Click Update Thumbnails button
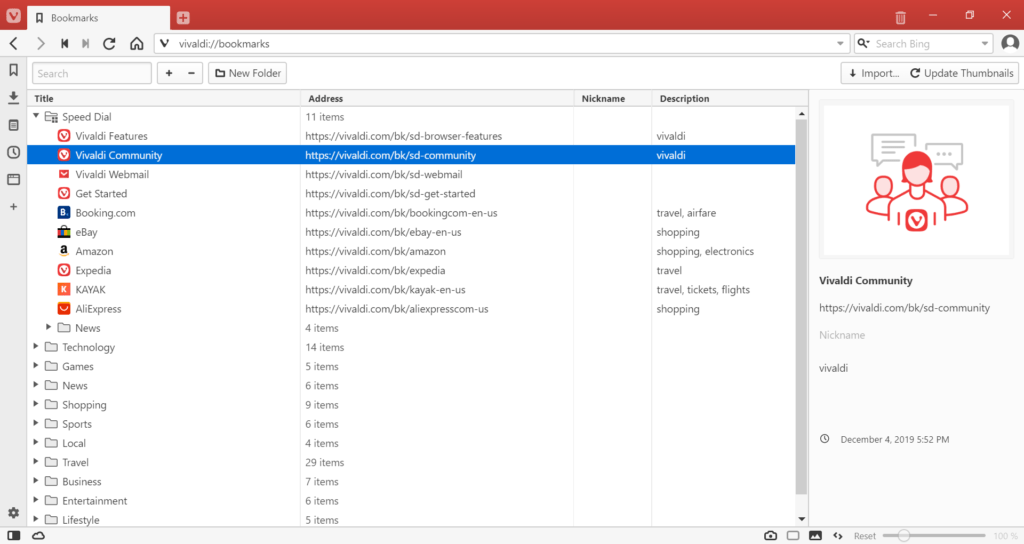The width and height of the screenshot is (1024, 544). [x=962, y=73]
